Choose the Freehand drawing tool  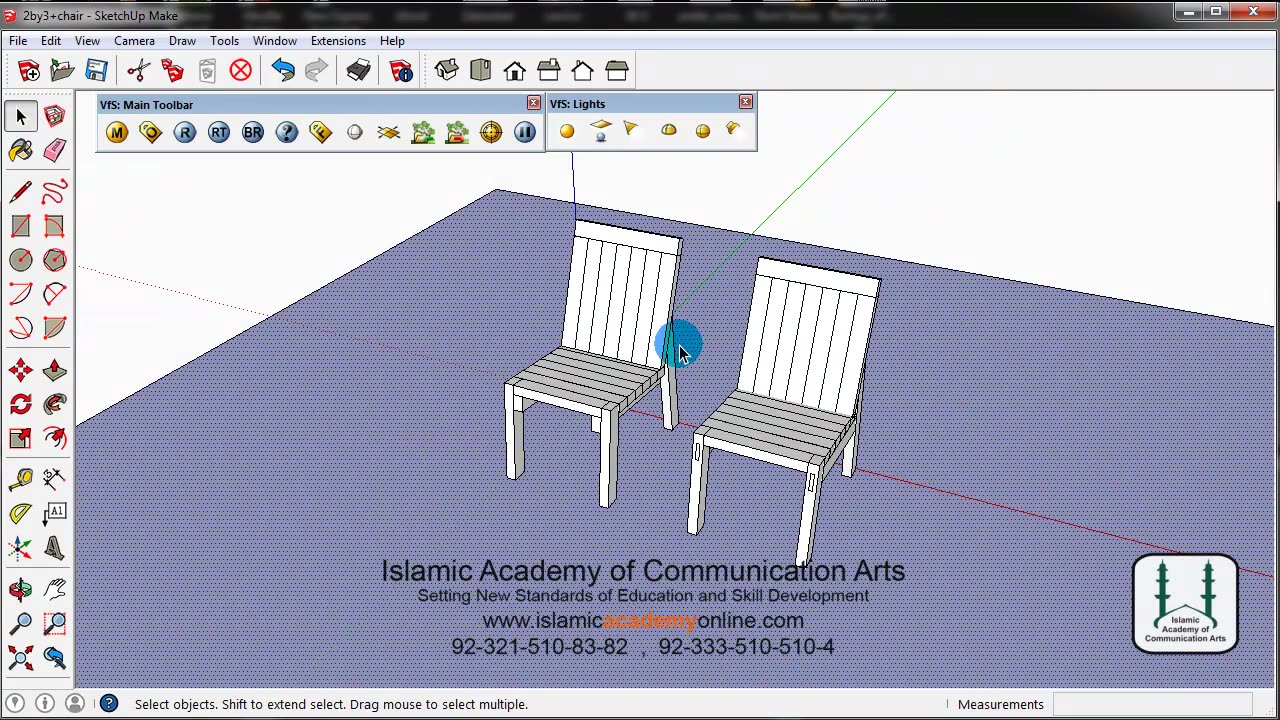(x=55, y=192)
